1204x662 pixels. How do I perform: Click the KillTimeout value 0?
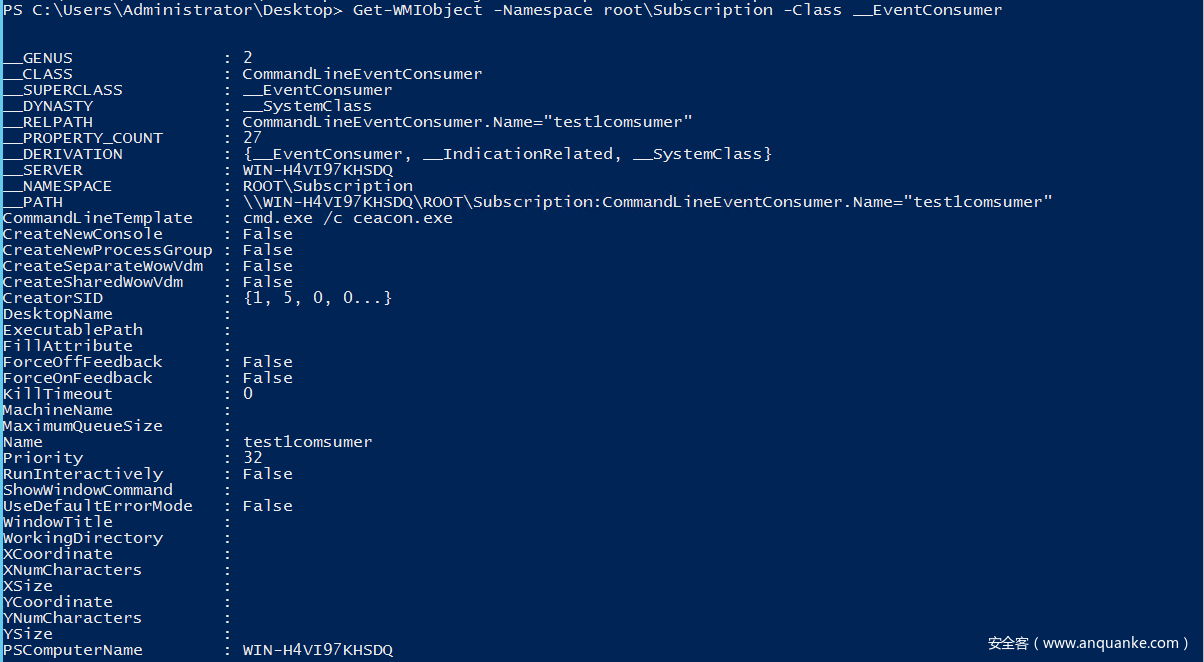pyautogui.click(x=248, y=394)
